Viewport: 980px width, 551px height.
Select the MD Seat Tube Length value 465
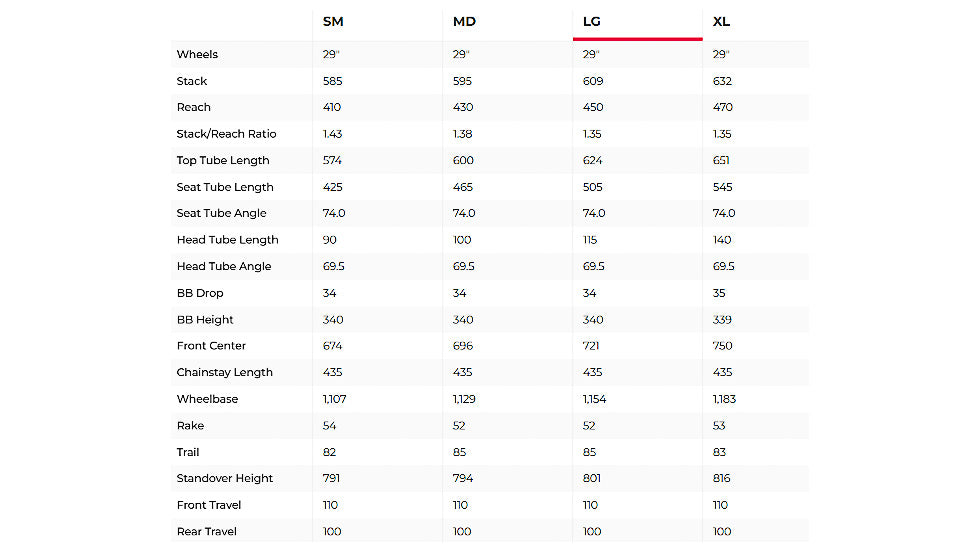point(463,187)
